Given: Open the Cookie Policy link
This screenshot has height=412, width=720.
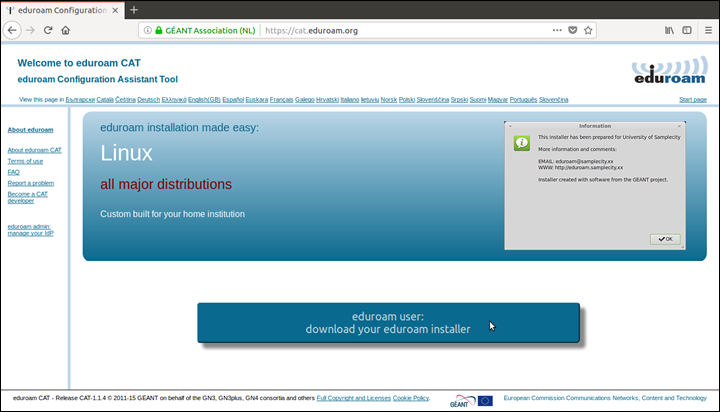Looking at the screenshot, I should coord(411,398).
